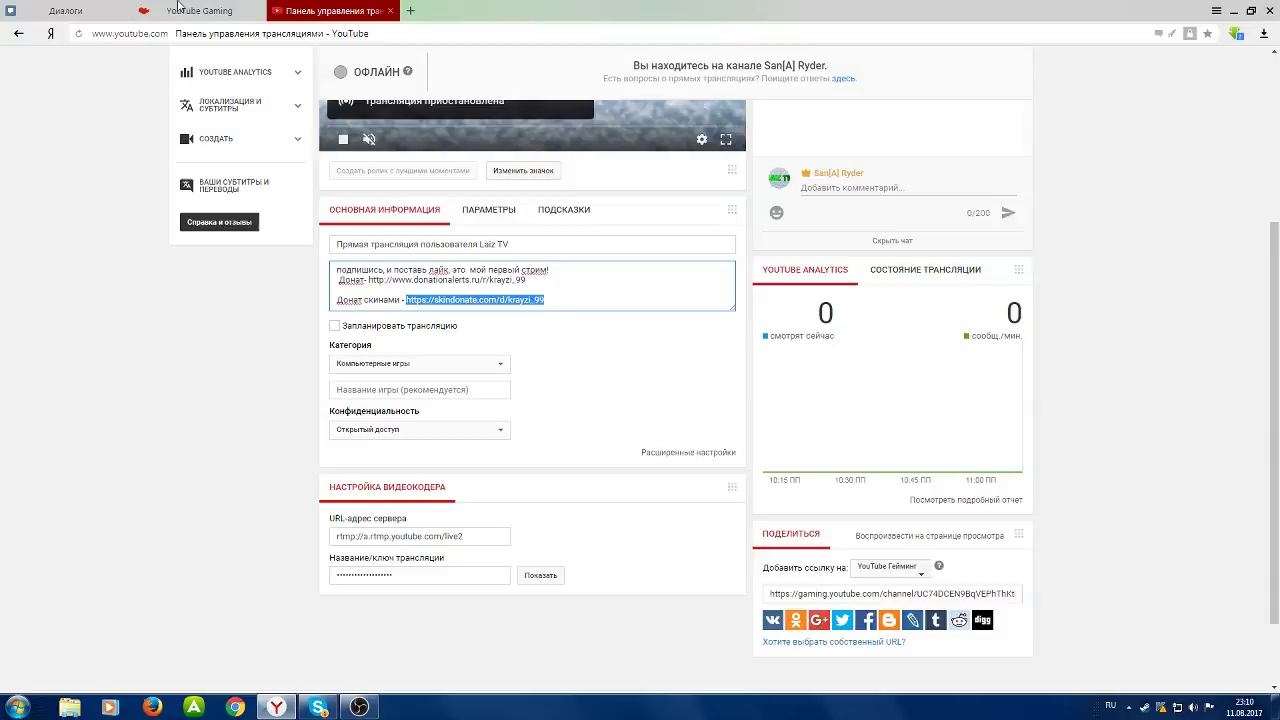The width and height of the screenshot is (1280, 720).
Task: Click help icon next to ОФЛАЙН status
Action: pyautogui.click(x=407, y=71)
